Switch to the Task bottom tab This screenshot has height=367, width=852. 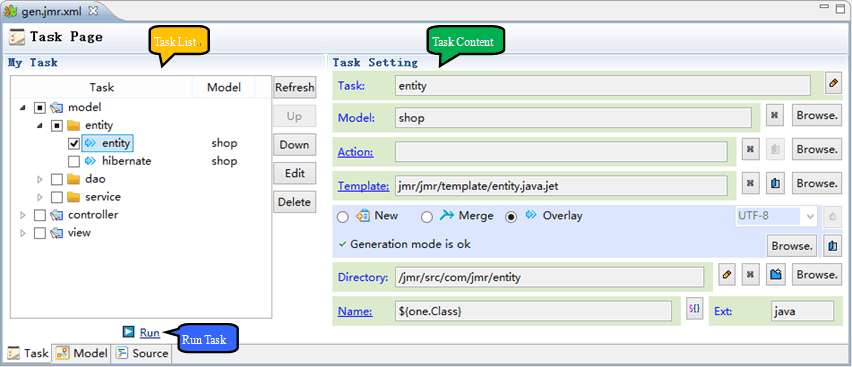(28, 353)
